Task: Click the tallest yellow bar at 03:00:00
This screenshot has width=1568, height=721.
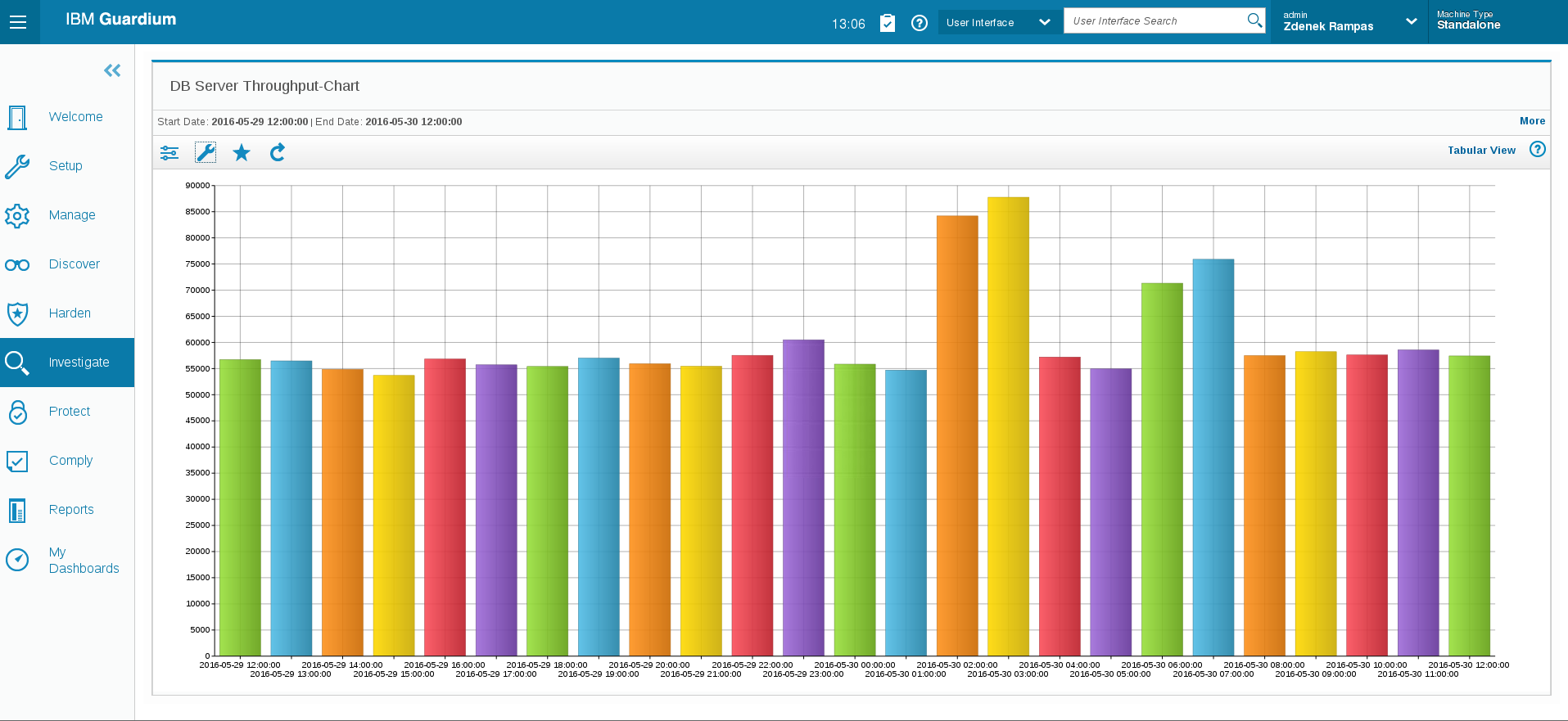Action: coord(1008,426)
